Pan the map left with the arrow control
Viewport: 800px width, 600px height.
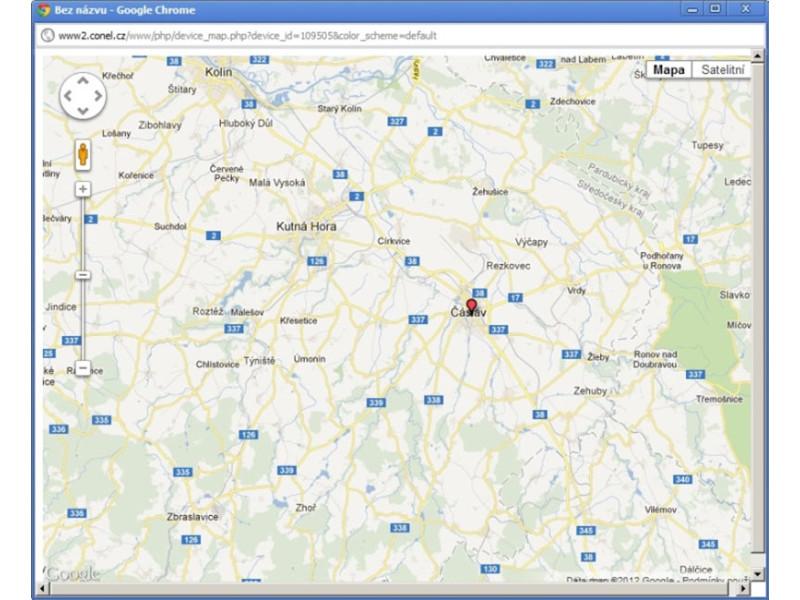coord(68,95)
